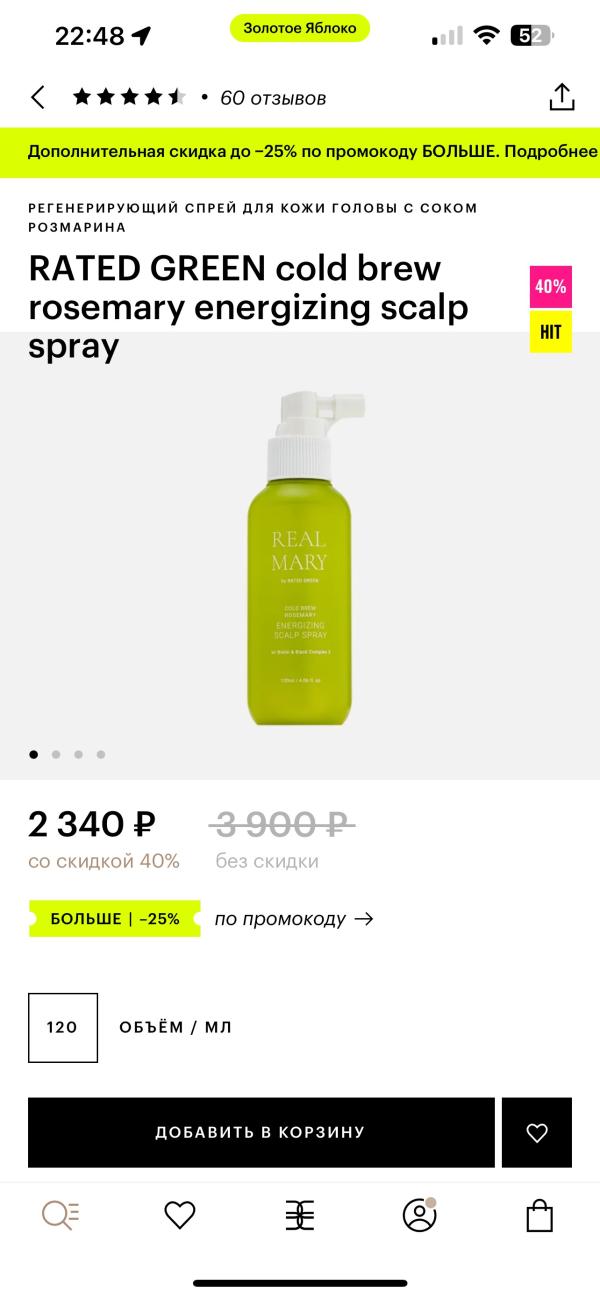Select the 120 ml volume option
Viewport: 600px width, 1297px height.
[63, 1027]
